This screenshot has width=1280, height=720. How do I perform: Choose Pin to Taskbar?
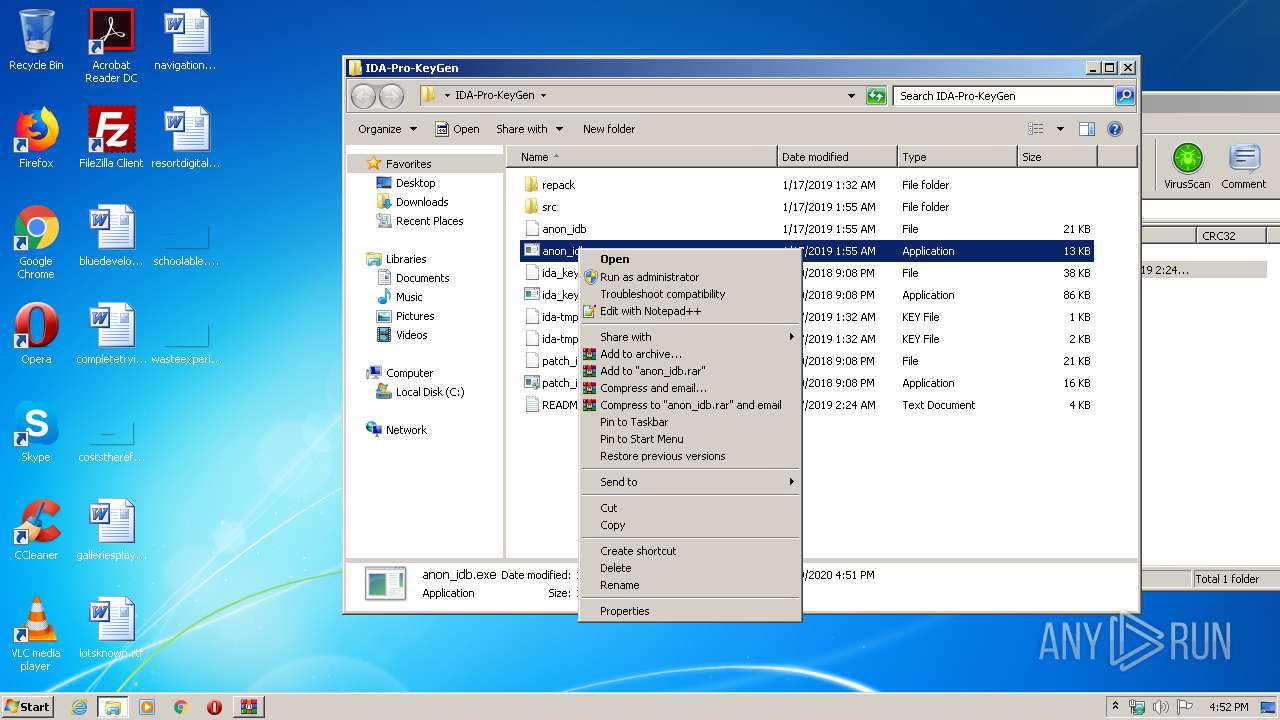point(690,422)
